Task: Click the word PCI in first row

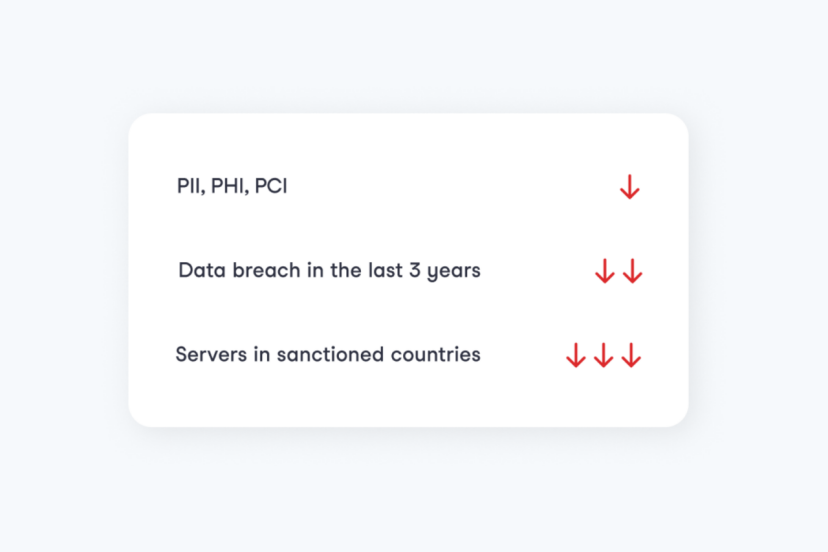Action: coord(271,186)
